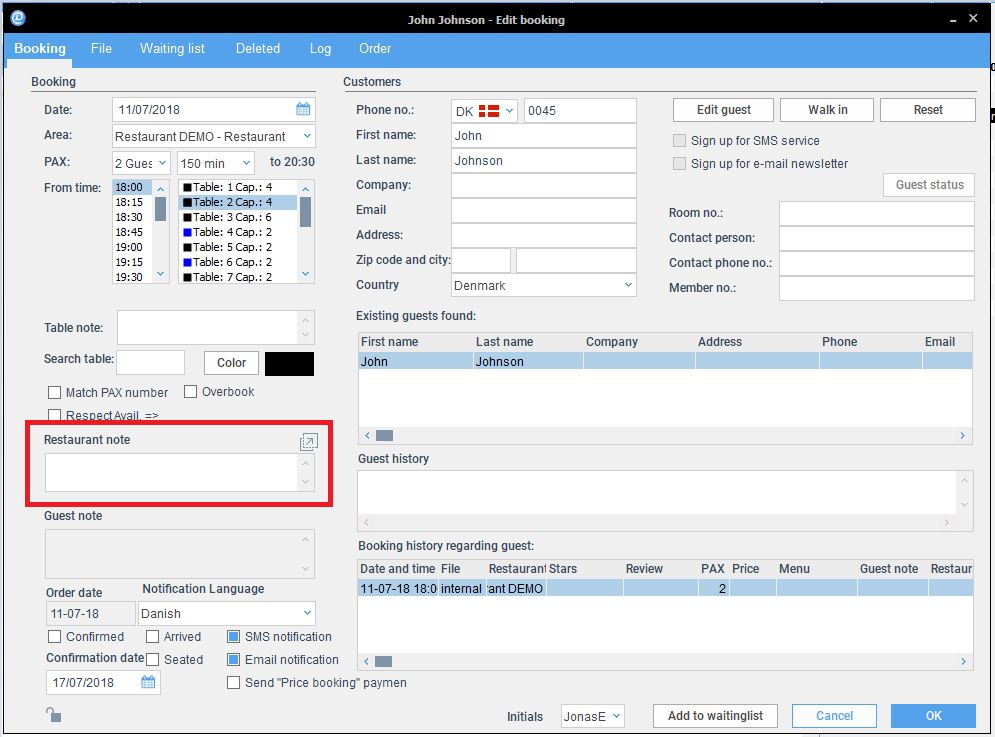The width and height of the screenshot is (995, 737).
Task: Click the Walk in button
Action: pos(827,110)
